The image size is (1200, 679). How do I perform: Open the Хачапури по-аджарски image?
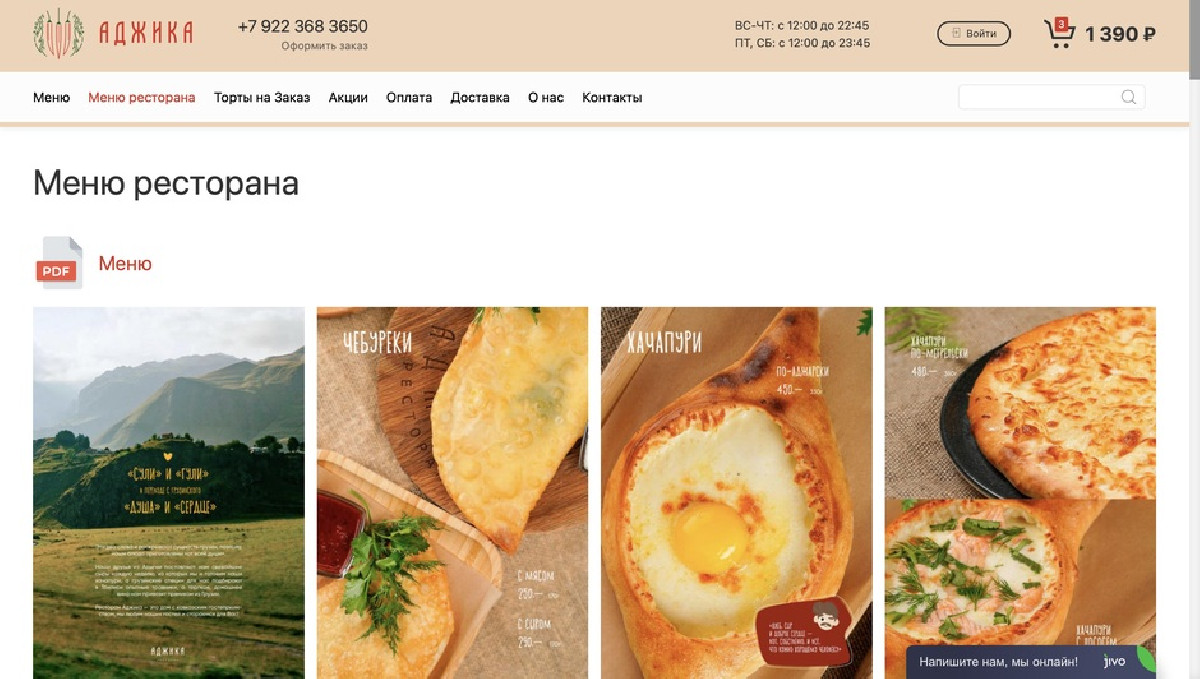pos(737,493)
